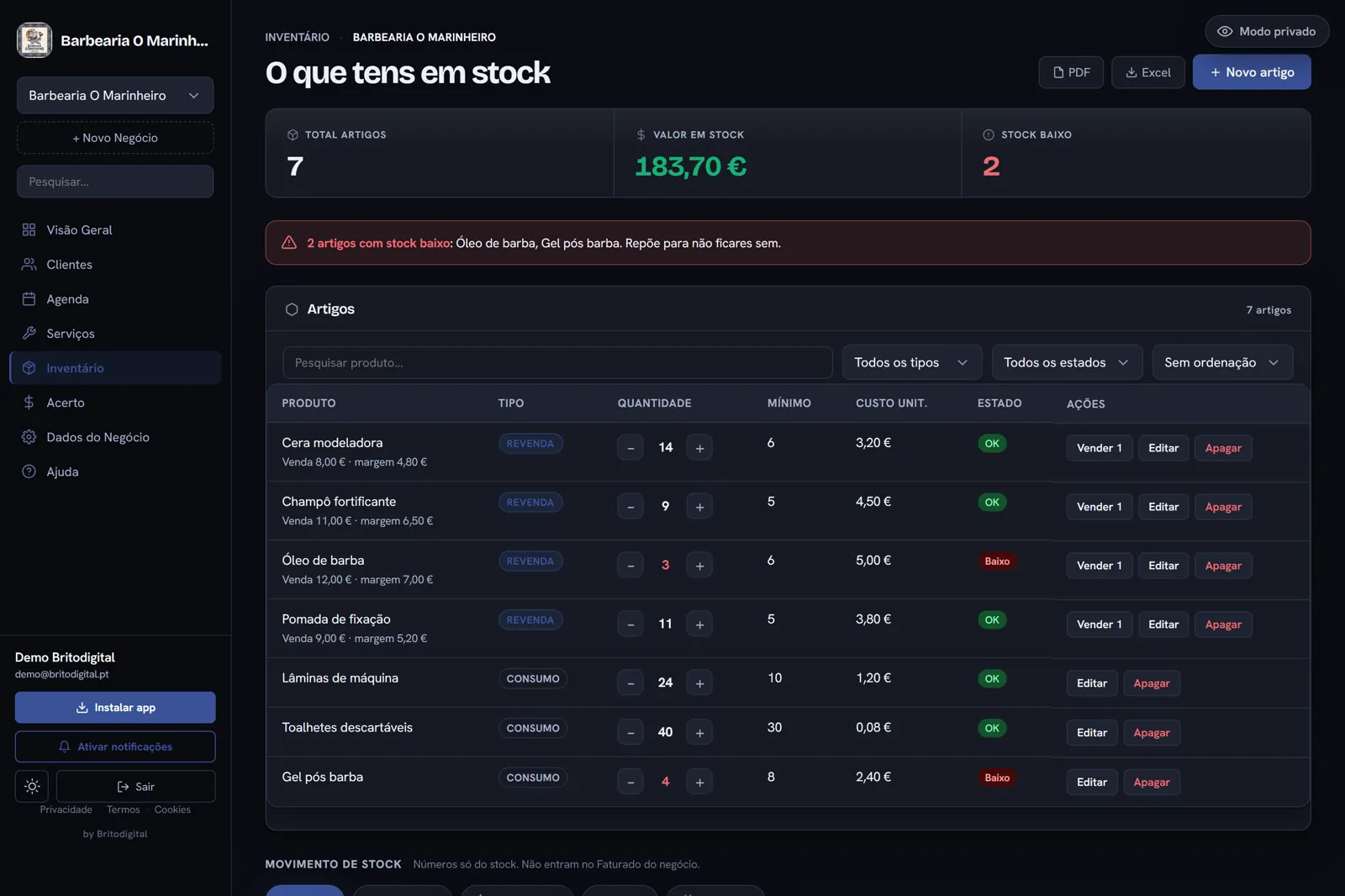Open the Todos os tipos filter dropdown
Screen dimensions: 1345x896
(x=912, y=362)
